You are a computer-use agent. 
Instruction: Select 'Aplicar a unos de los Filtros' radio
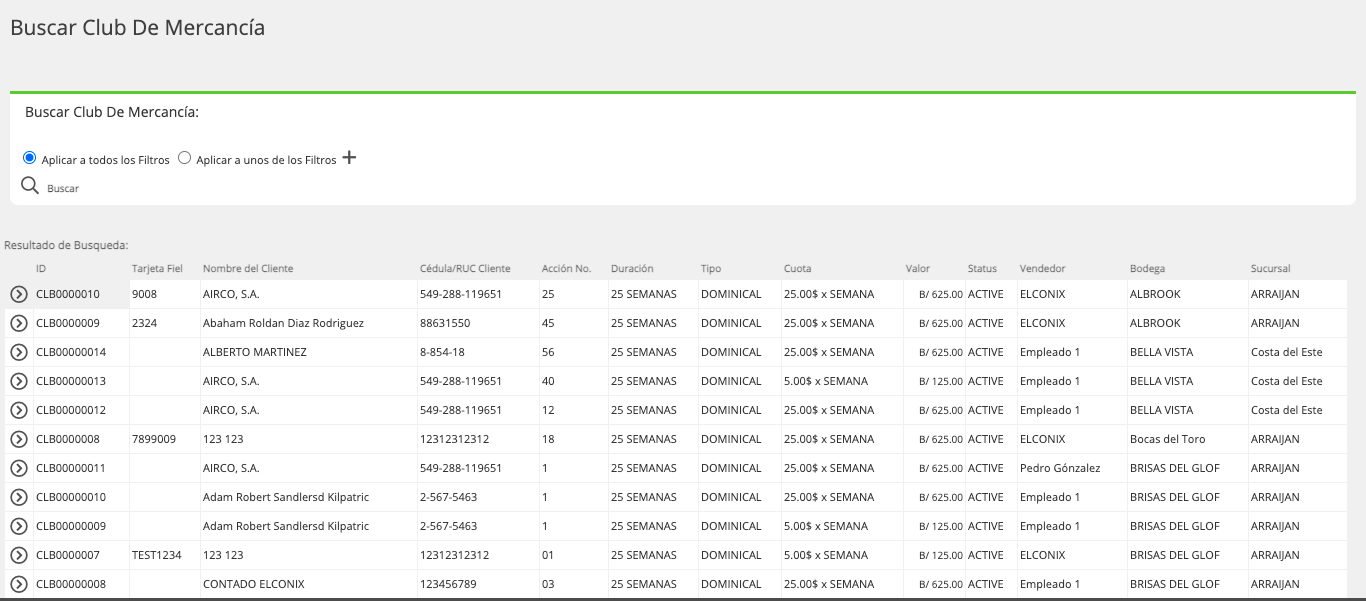184,158
